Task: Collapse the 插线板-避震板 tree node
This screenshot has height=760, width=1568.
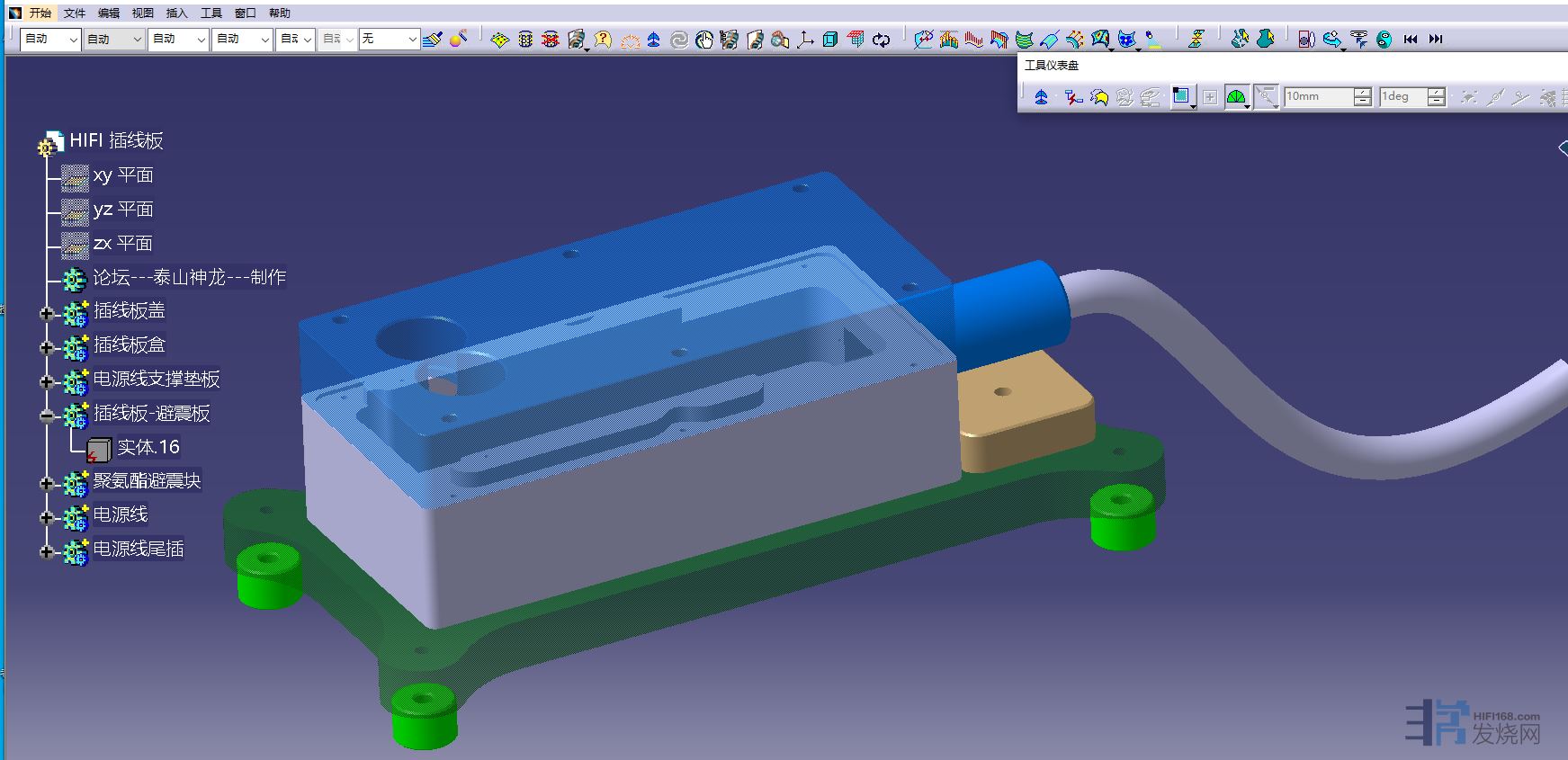Action: pyautogui.click(x=46, y=416)
